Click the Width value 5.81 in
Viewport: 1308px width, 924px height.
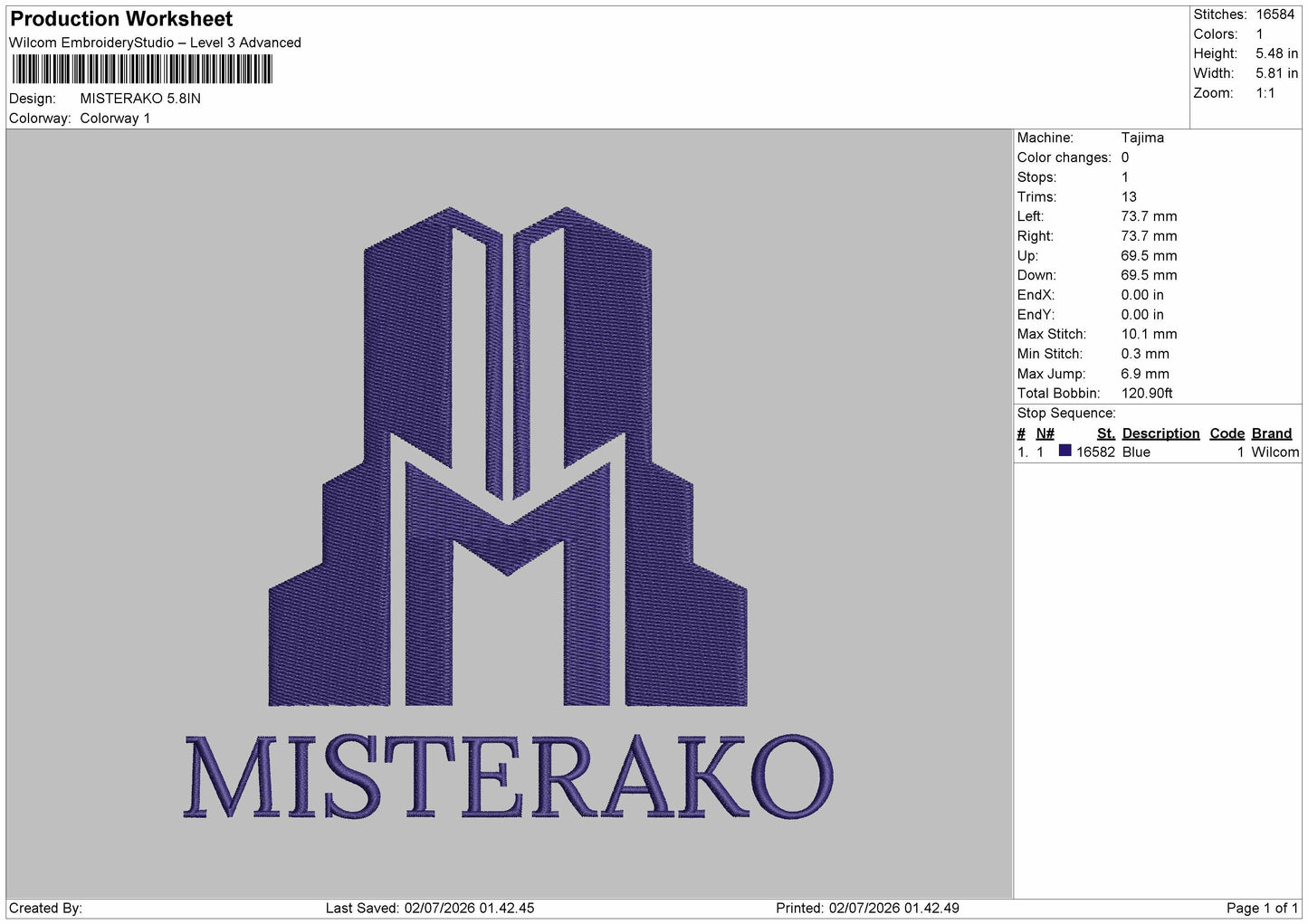click(1276, 73)
